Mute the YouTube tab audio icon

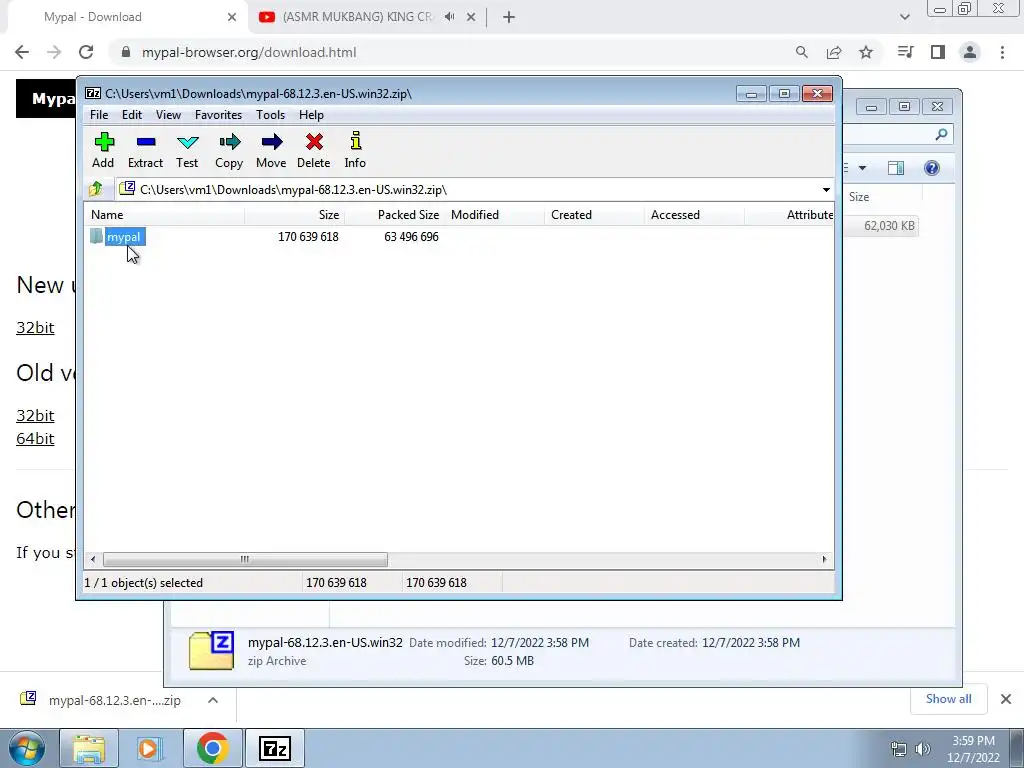(x=449, y=17)
